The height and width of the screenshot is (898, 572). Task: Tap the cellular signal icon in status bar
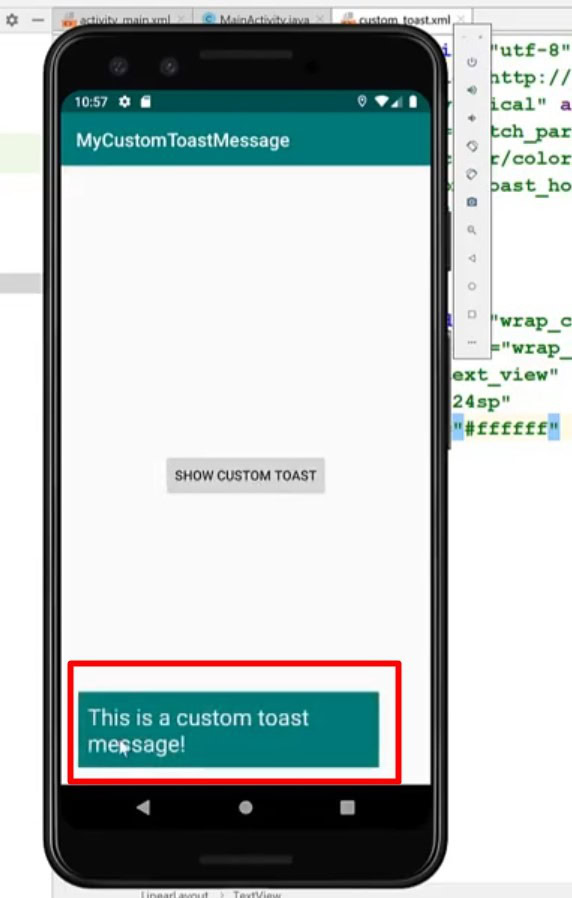pos(396,103)
